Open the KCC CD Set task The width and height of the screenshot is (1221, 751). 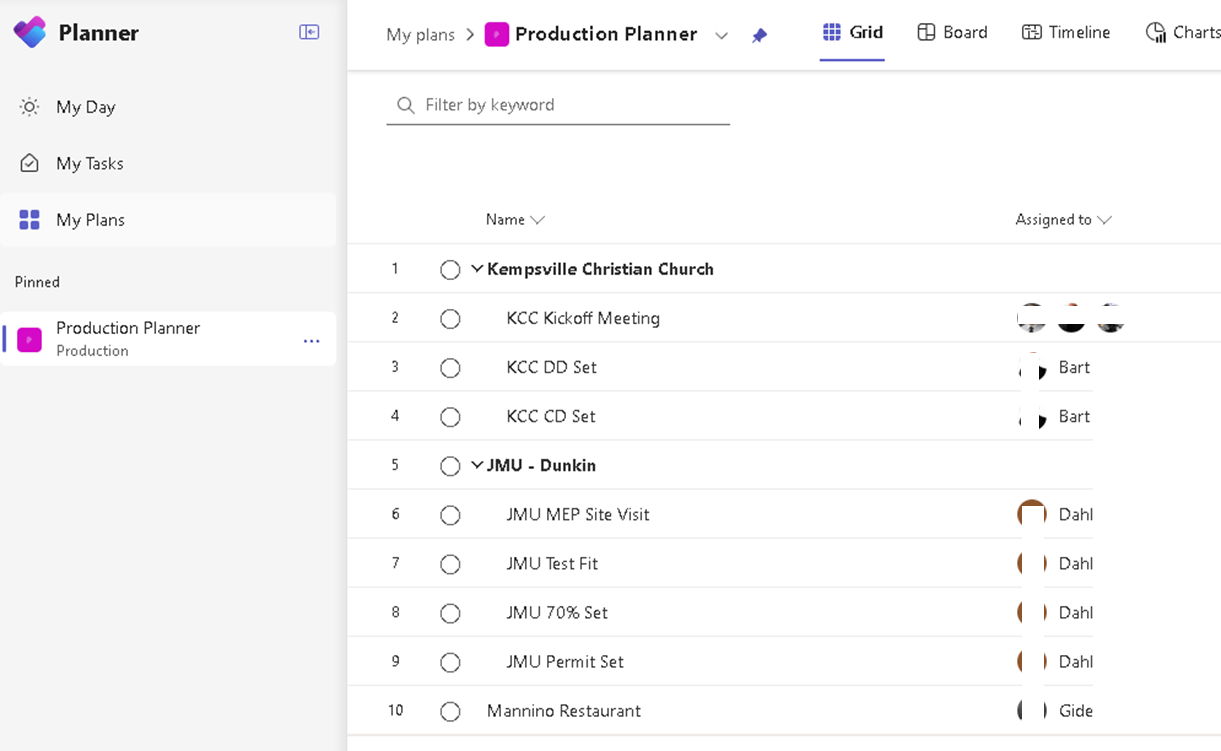[x=551, y=417]
